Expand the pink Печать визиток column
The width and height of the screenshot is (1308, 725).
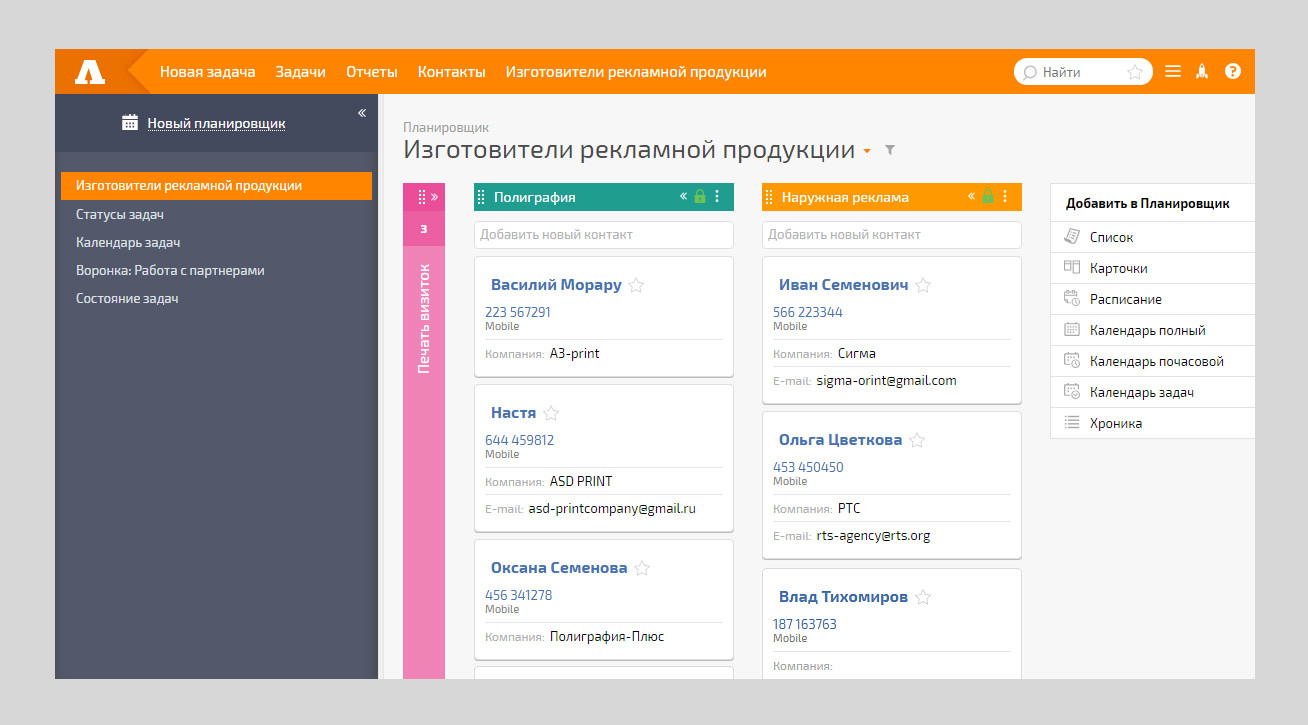434,197
